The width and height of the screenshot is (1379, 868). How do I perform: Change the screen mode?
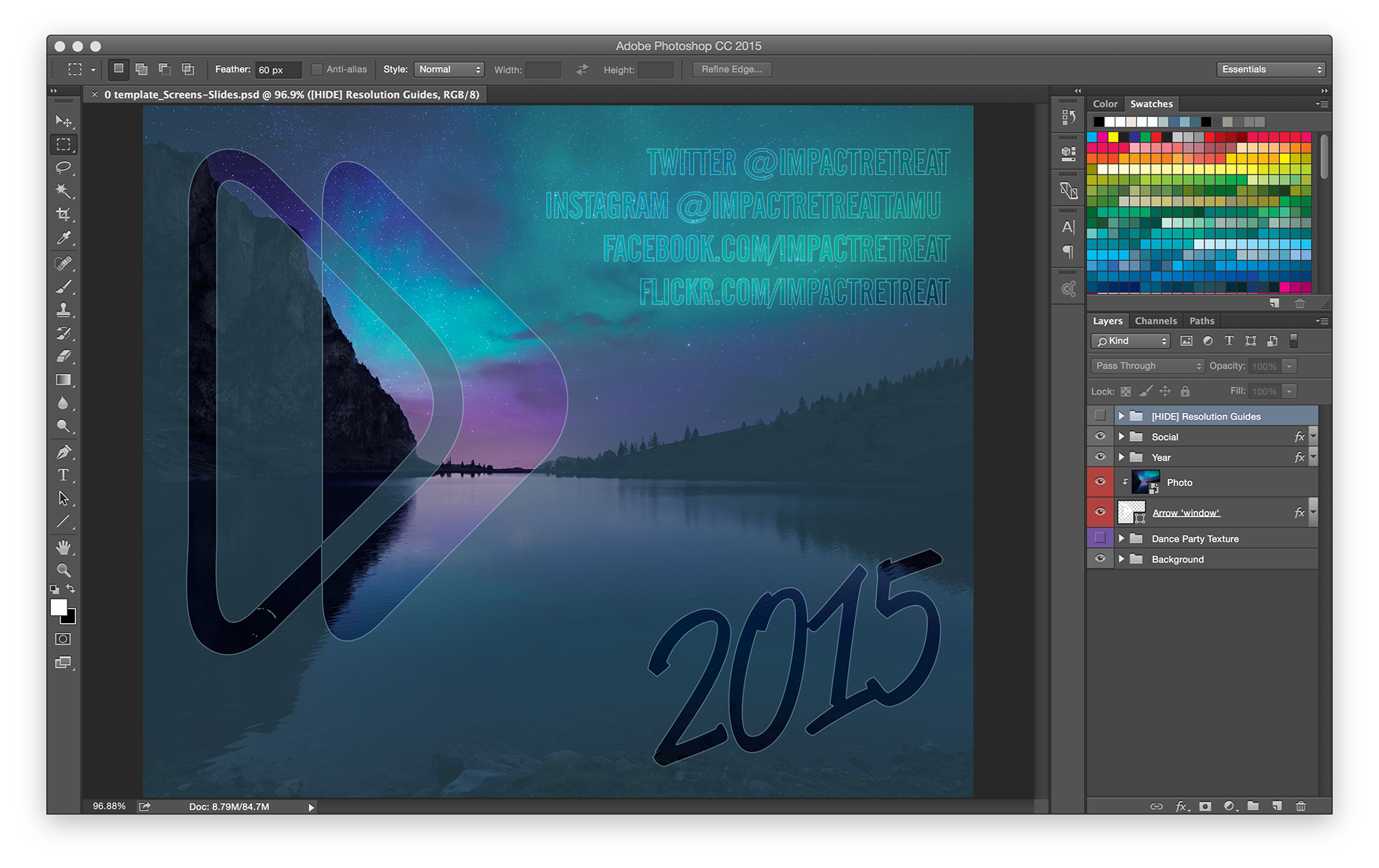63,663
